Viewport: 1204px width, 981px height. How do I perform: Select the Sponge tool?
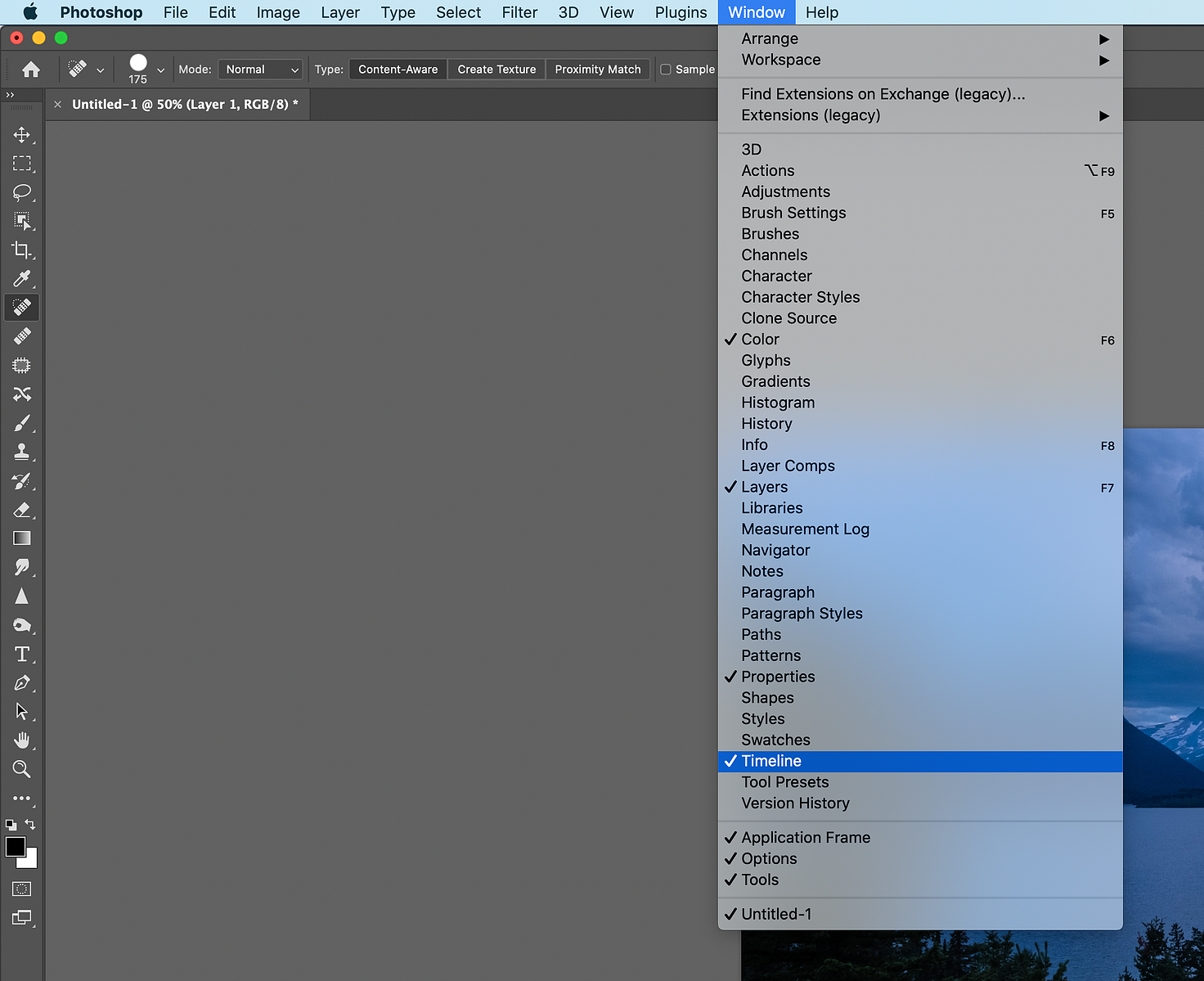coord(22,625)
